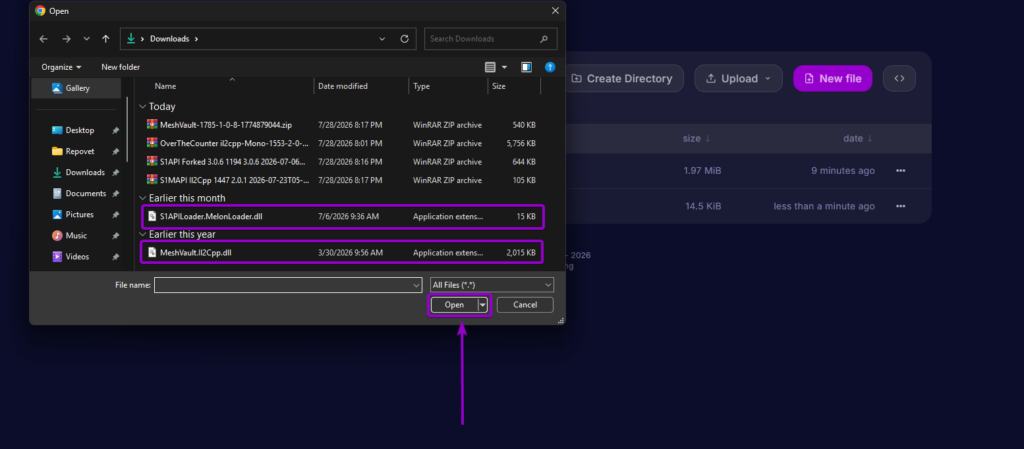Viewport: 1024px width, 449px height.
Task: Click the purple New file button
Action: tap(833, 78)
